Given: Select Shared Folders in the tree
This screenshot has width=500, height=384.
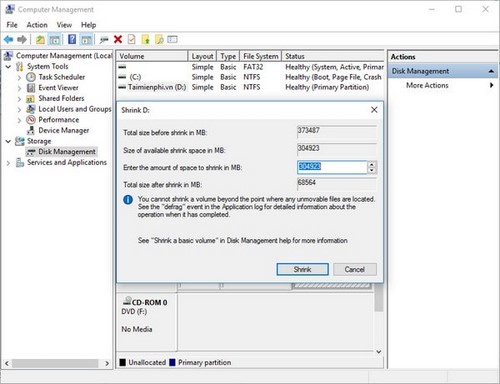Looking at the screenshot, I should click(61, 98).
